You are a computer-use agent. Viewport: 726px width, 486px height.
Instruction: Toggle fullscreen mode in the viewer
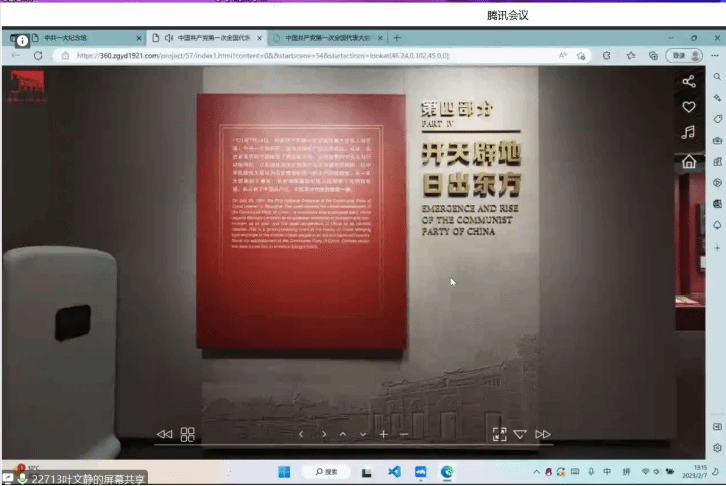pyautogui.click(x=499, y=434)
